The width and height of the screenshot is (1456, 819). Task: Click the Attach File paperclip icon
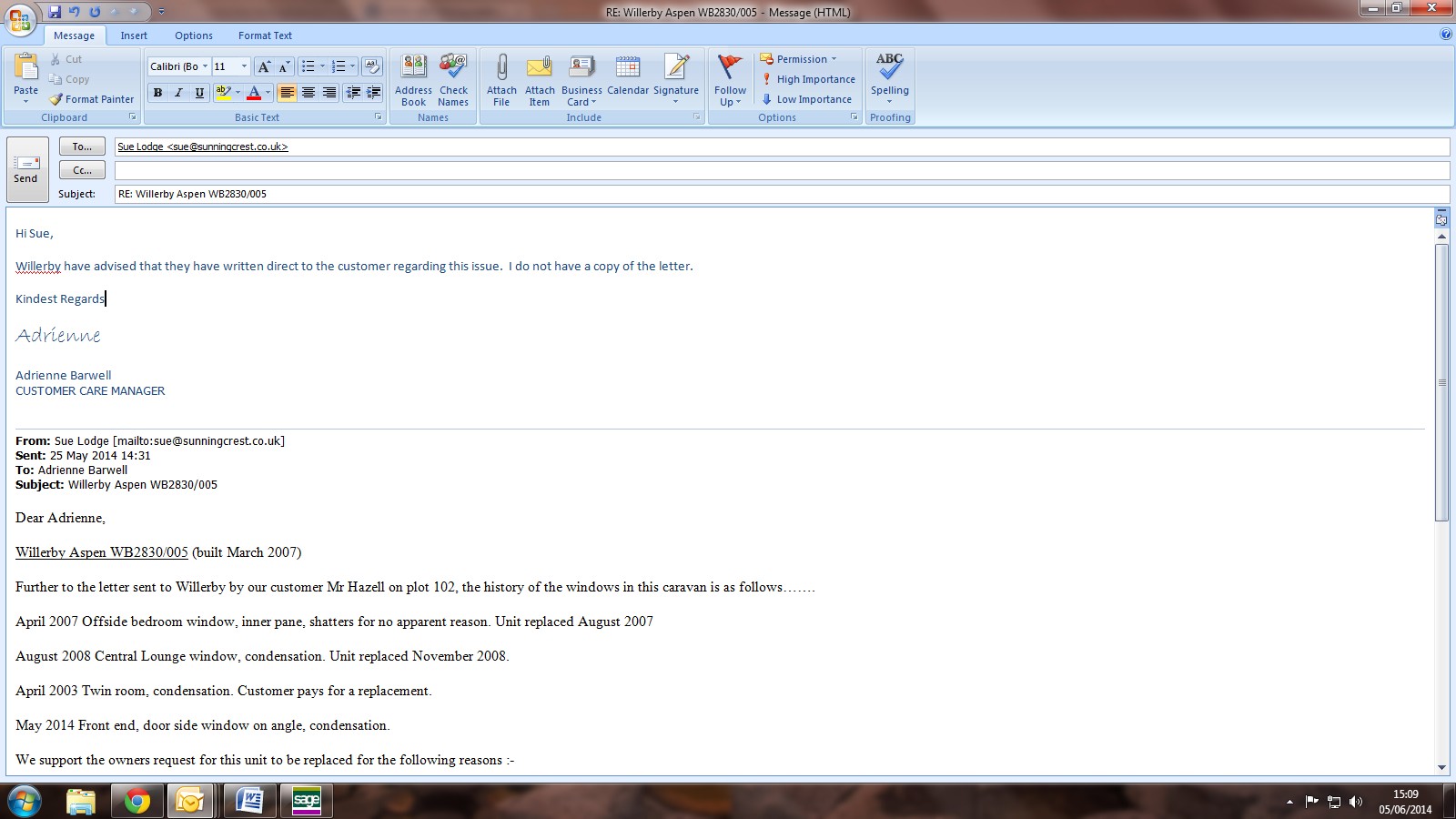501,68
